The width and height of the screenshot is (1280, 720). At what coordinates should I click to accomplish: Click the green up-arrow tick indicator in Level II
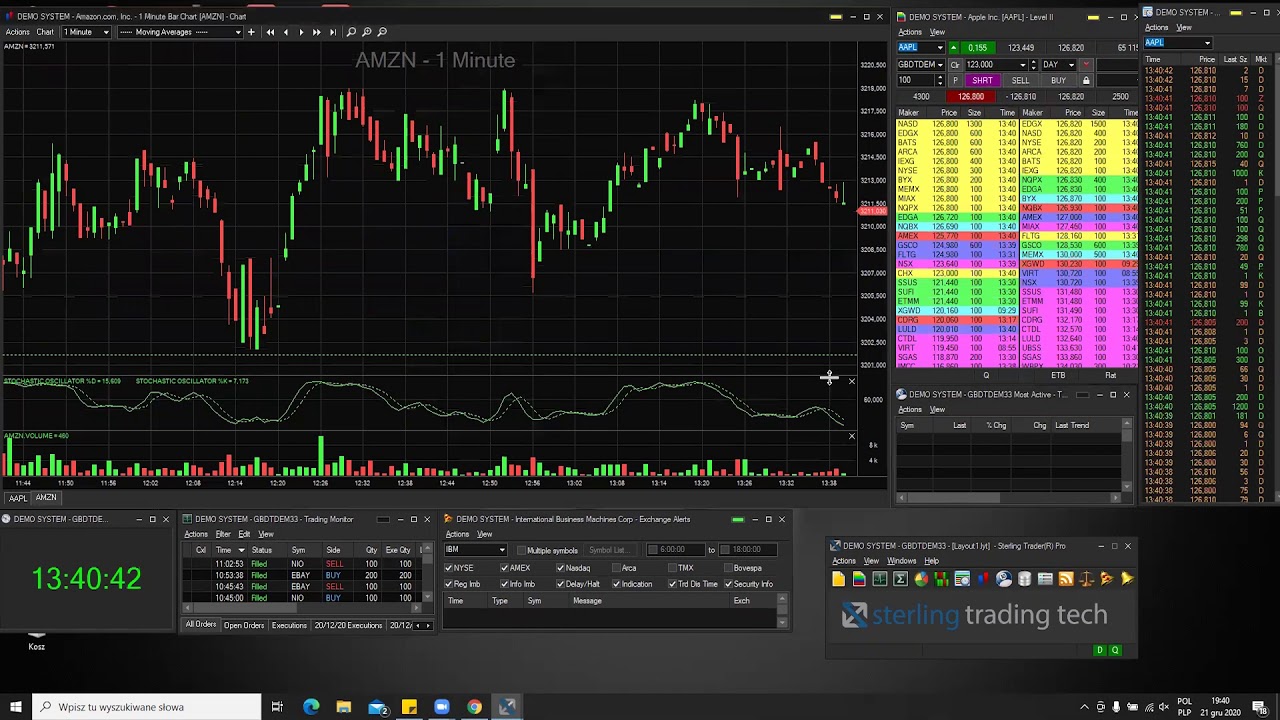(953, 48)
